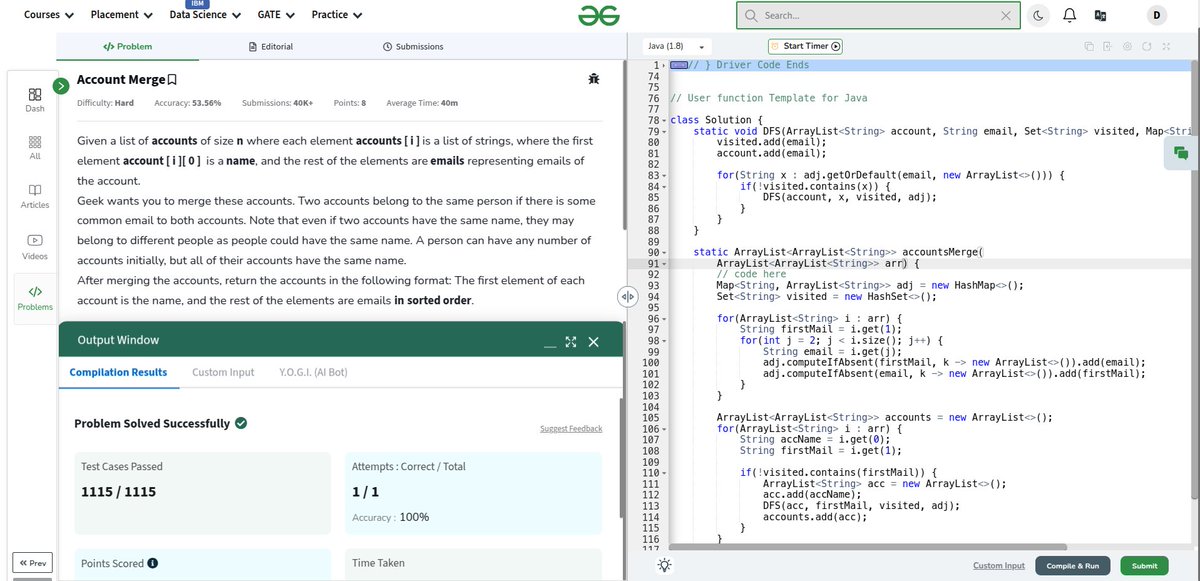Image resolution: width=1200 pixels, height=581 pixels.
Task: Click the panel splitter handle icon
Action: 628,297
